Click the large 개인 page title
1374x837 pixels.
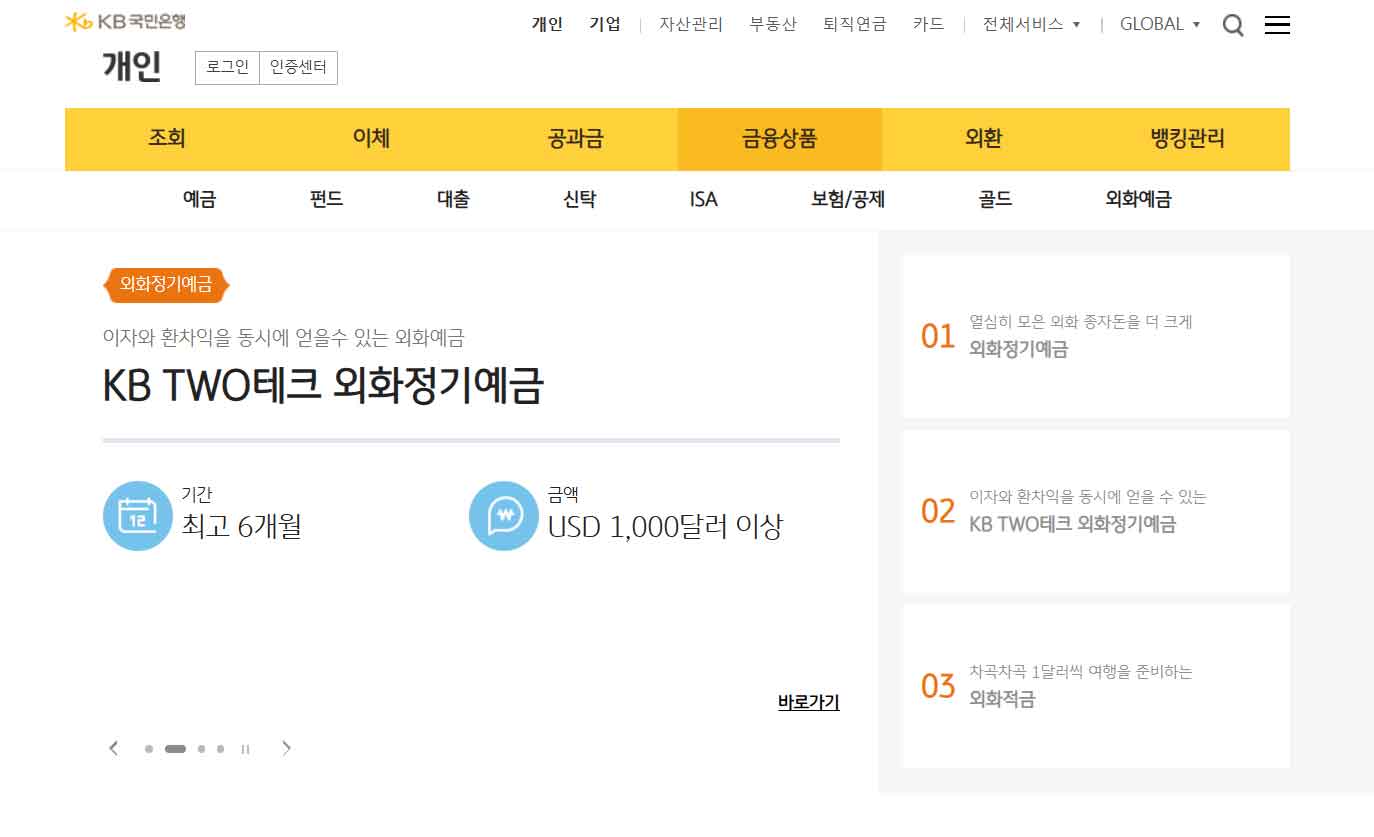tap(131, 66)
